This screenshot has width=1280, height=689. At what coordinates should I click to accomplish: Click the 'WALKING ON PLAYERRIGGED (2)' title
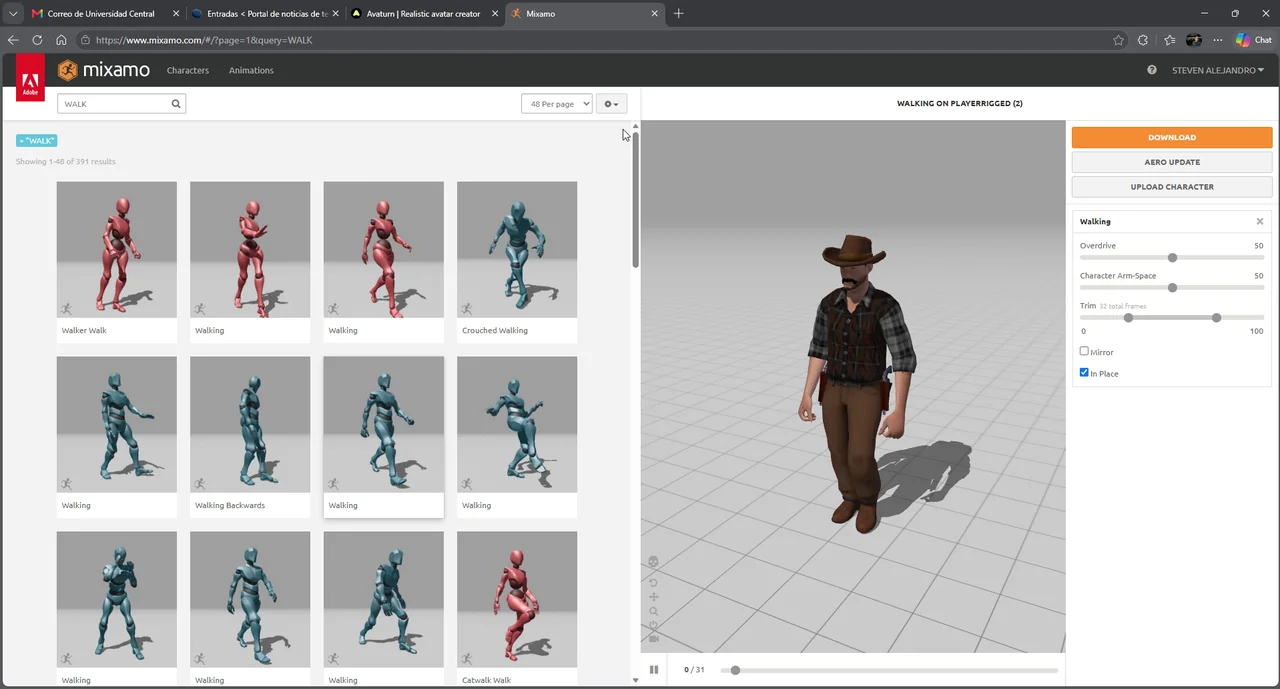tap(959, 104)
